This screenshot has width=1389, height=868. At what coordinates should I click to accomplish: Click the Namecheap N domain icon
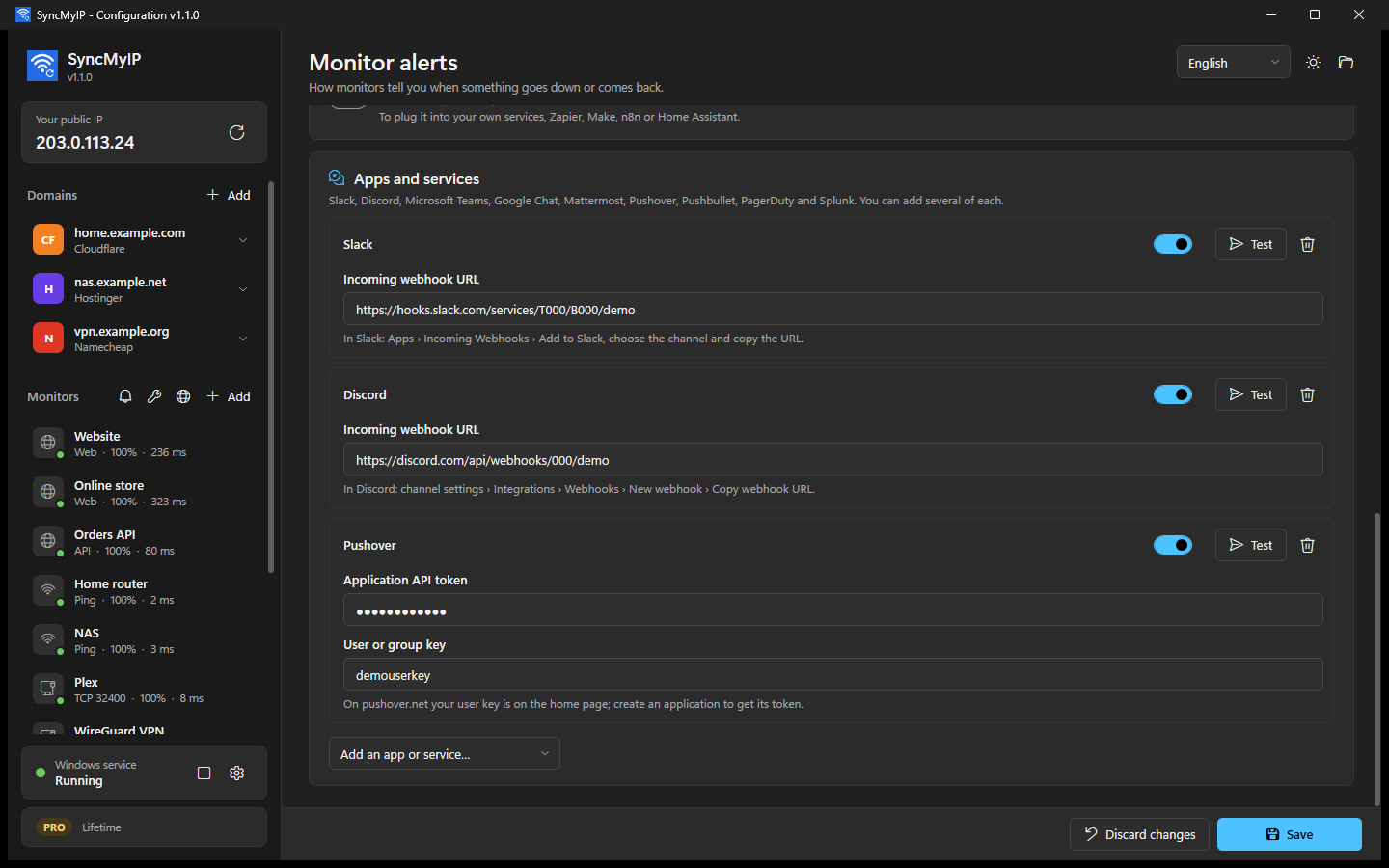tap(48, 338)
